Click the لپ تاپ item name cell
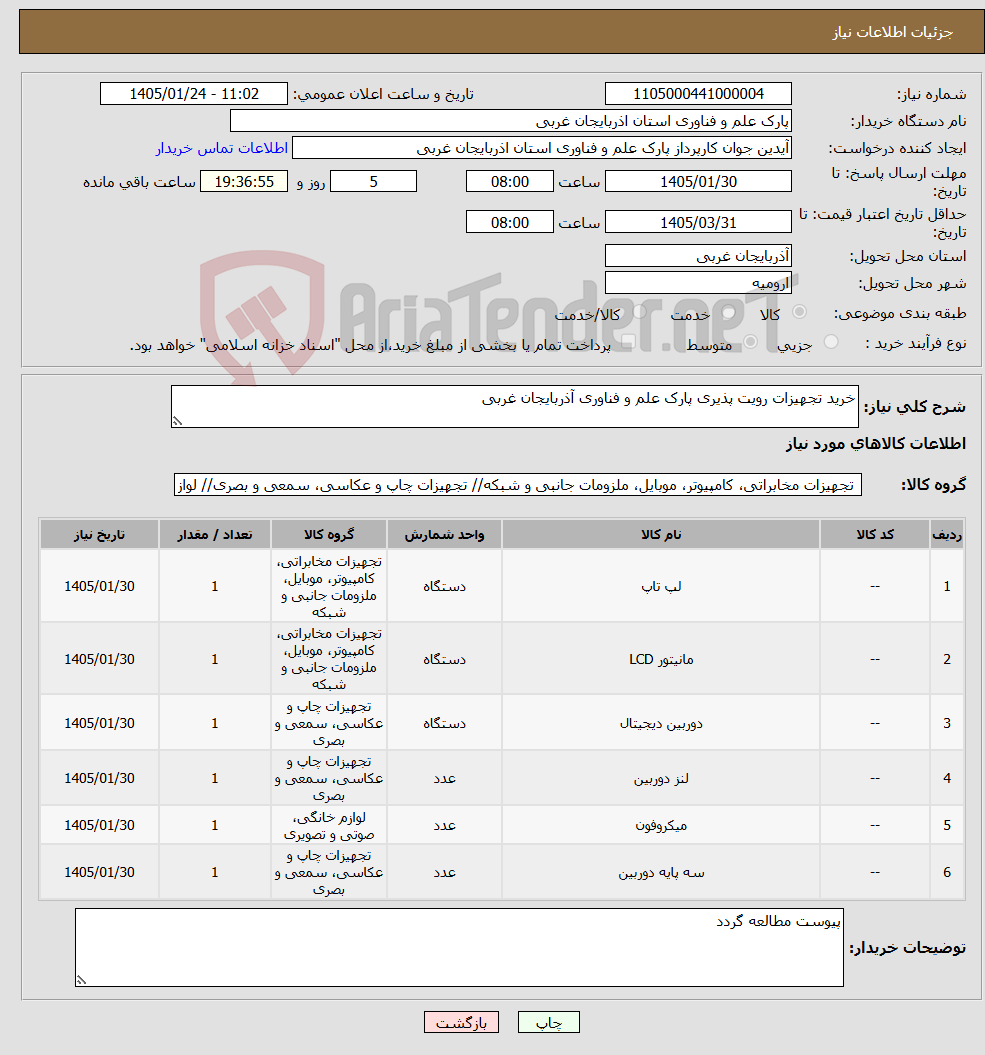The height and width of the screenshot is (1055, 985). [661, 586]
